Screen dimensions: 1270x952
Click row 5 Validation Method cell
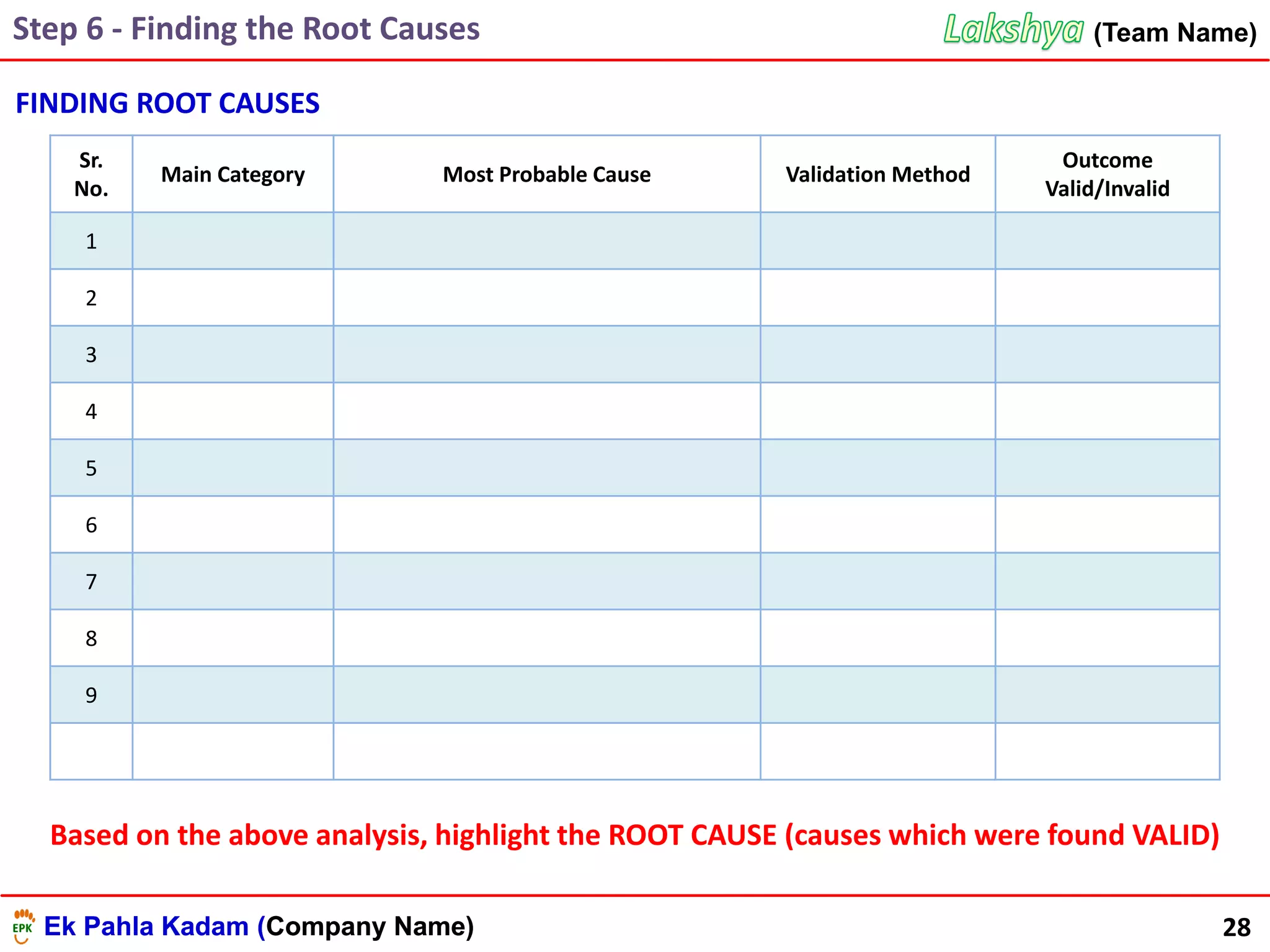tap(877, 468)
